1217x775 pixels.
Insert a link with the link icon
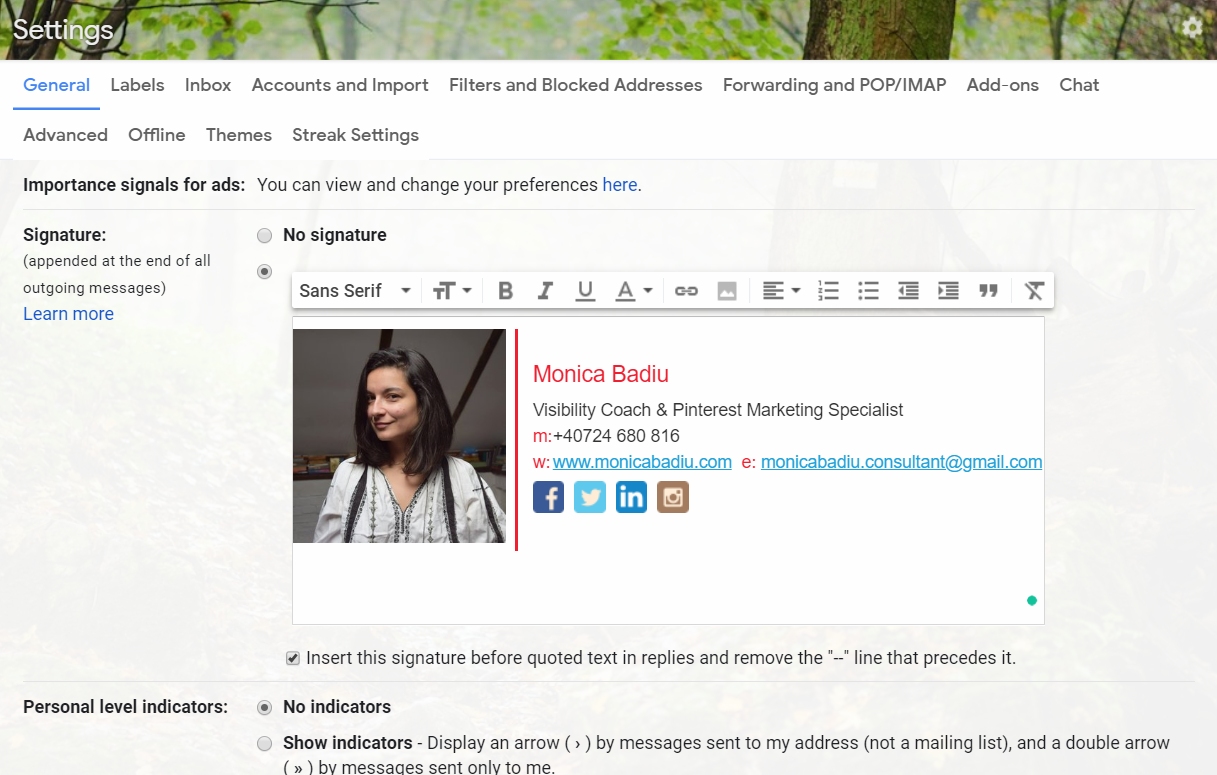point(686,291)
